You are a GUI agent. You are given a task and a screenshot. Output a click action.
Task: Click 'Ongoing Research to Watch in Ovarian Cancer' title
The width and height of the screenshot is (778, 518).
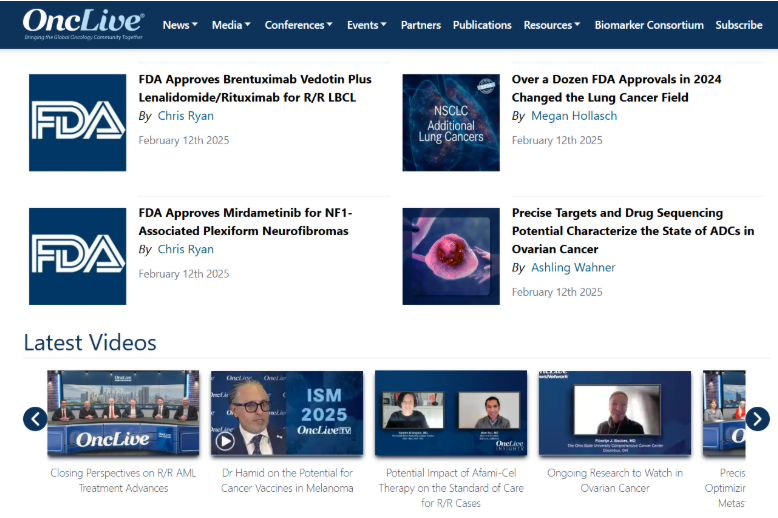pyautogui.click(x=615, y=480)
